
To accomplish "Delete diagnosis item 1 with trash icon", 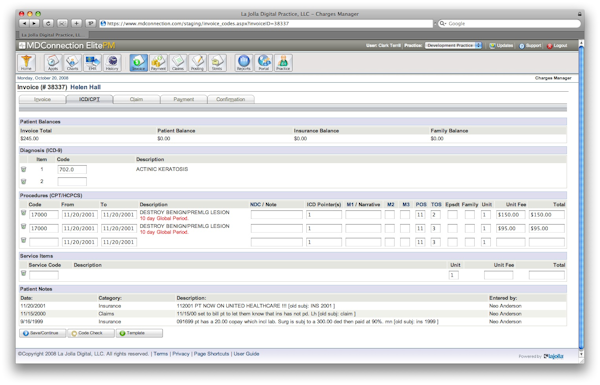I will click(23, 169).
